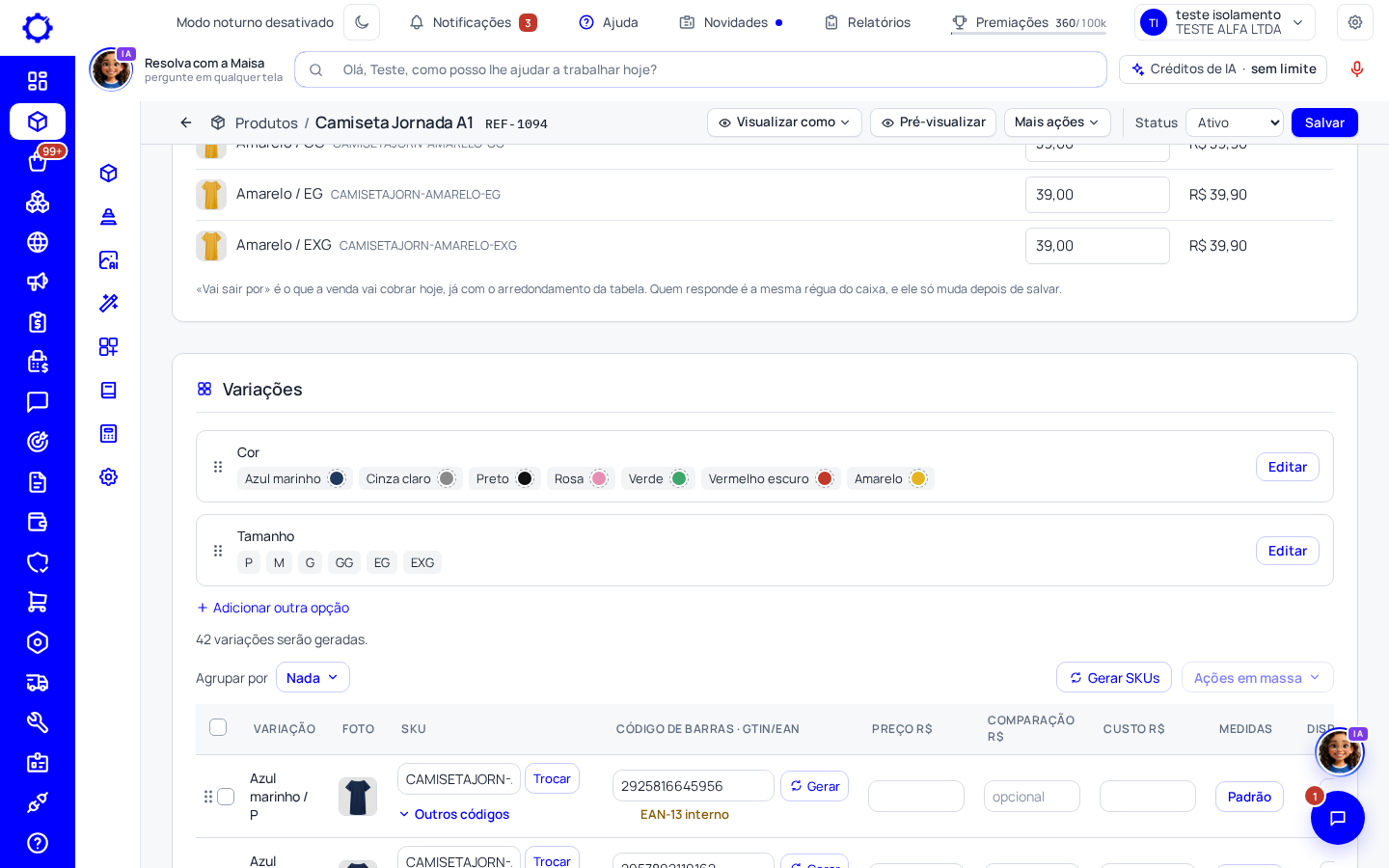
Task: Open Novidades in the top bar
Action: (731, 22)
